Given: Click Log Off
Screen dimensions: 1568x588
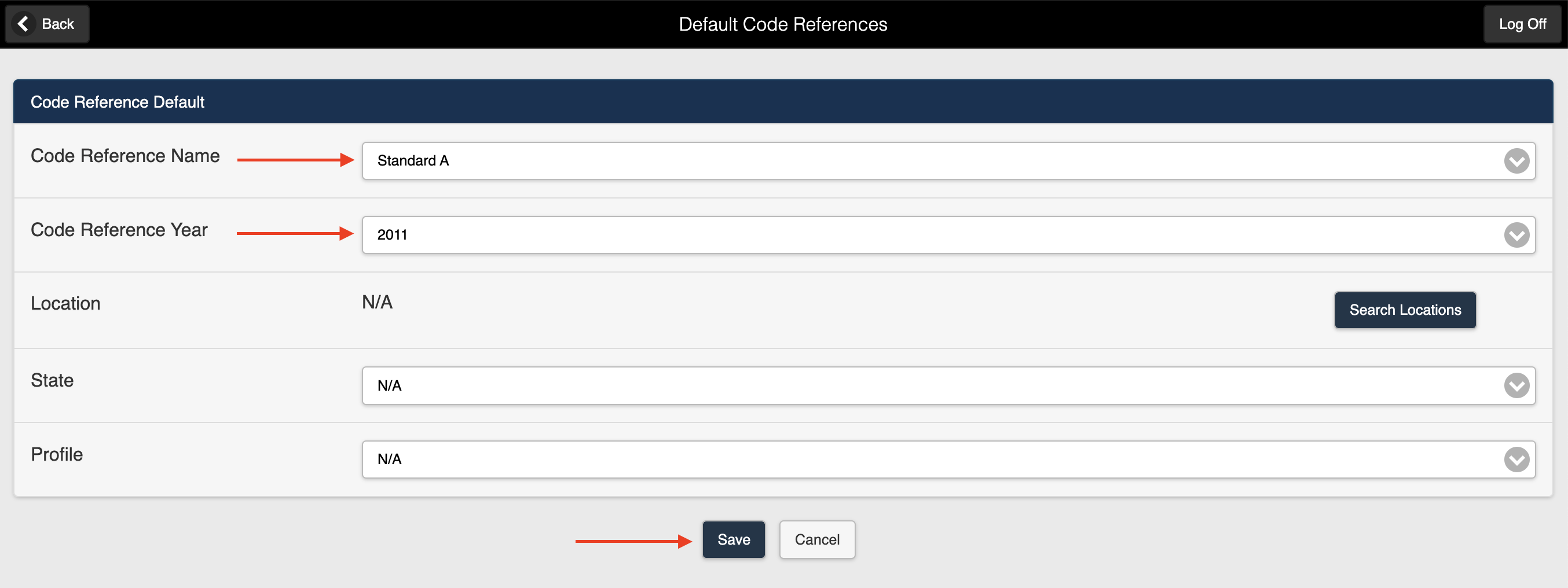Looking at the screenshot, I should [1522, 24].
